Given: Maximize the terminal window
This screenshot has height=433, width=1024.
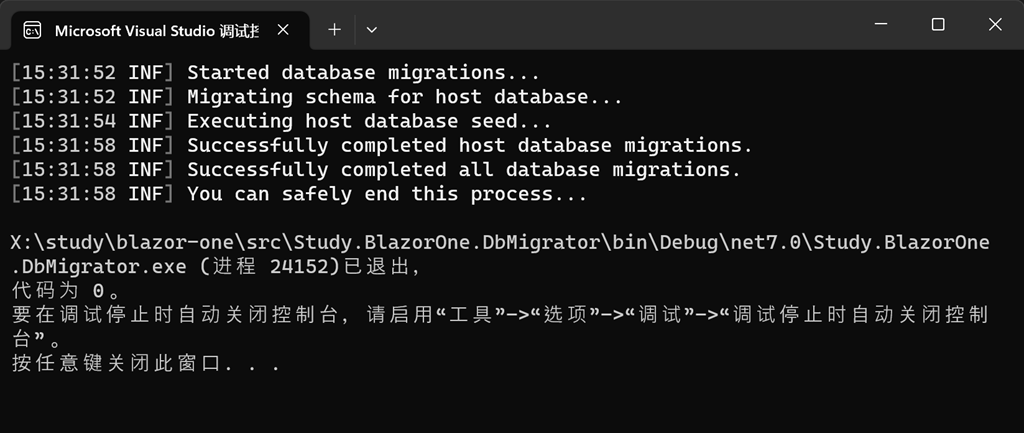Looking at the screenshot, I should point(938,25).
